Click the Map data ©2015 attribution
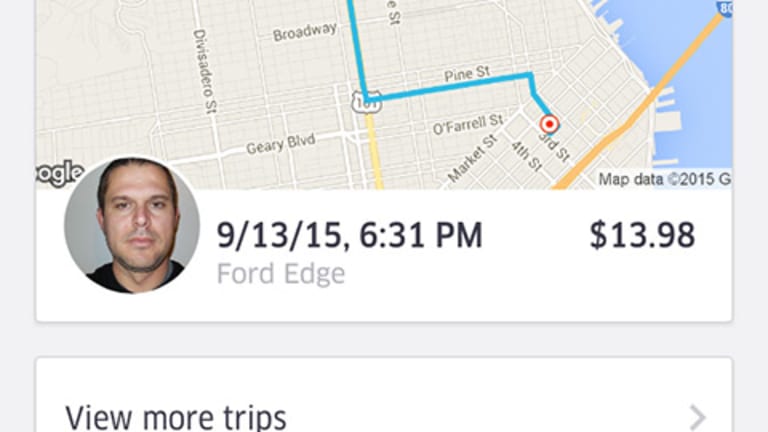Viewport: 768px width, 432px height. click(x=664, y=180)
